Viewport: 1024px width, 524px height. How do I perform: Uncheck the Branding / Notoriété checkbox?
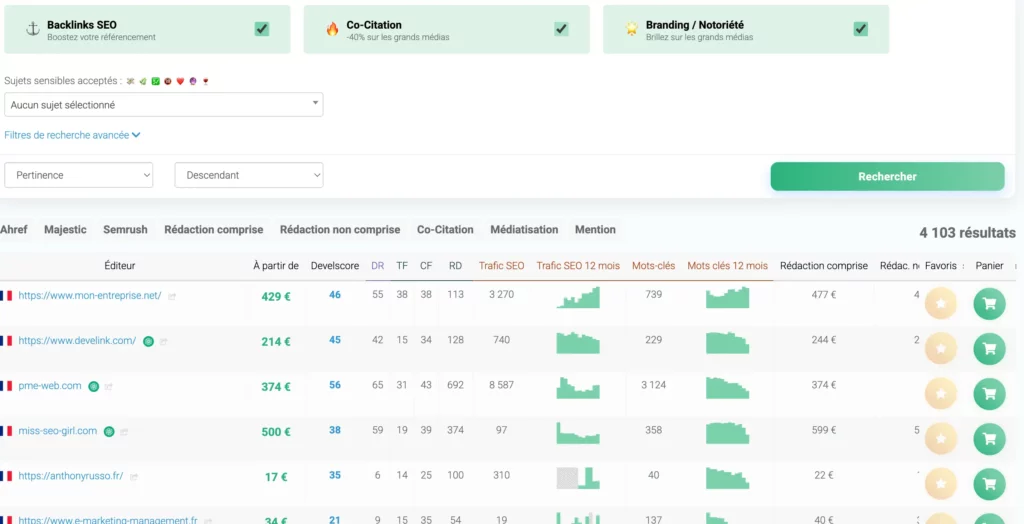[x=861, y=29]
